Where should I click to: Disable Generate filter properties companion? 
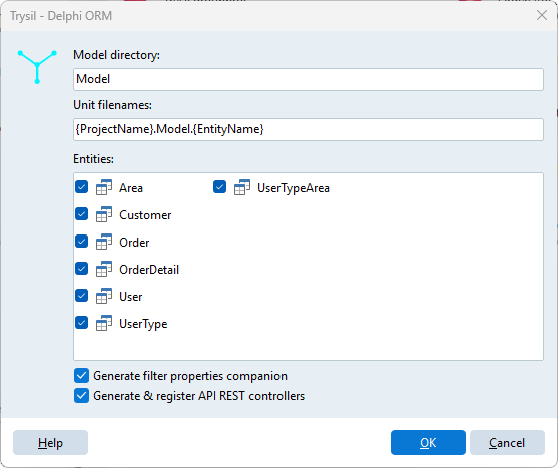tap(81, 375)
